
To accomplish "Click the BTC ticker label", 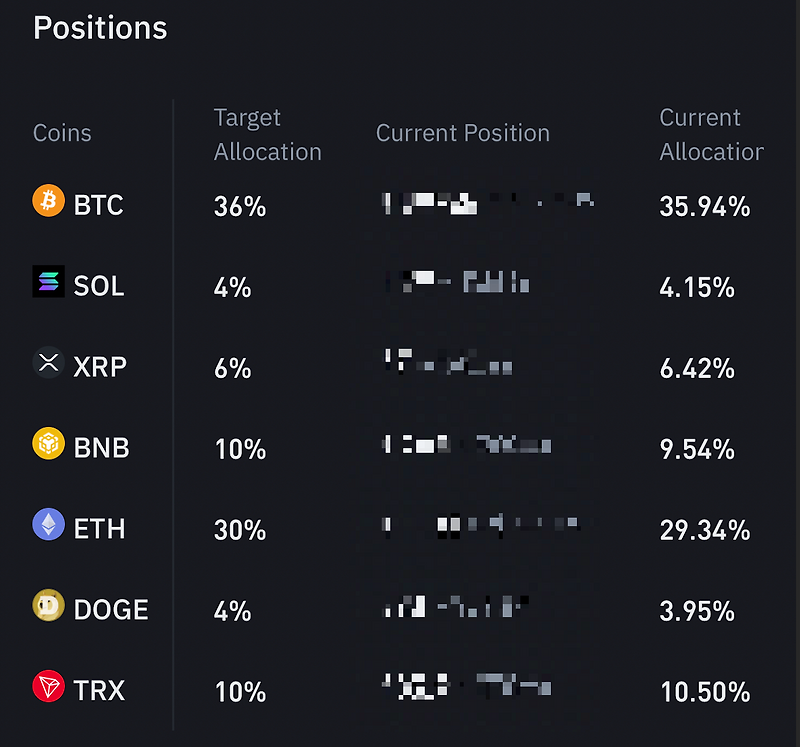I will click(98, 204).
